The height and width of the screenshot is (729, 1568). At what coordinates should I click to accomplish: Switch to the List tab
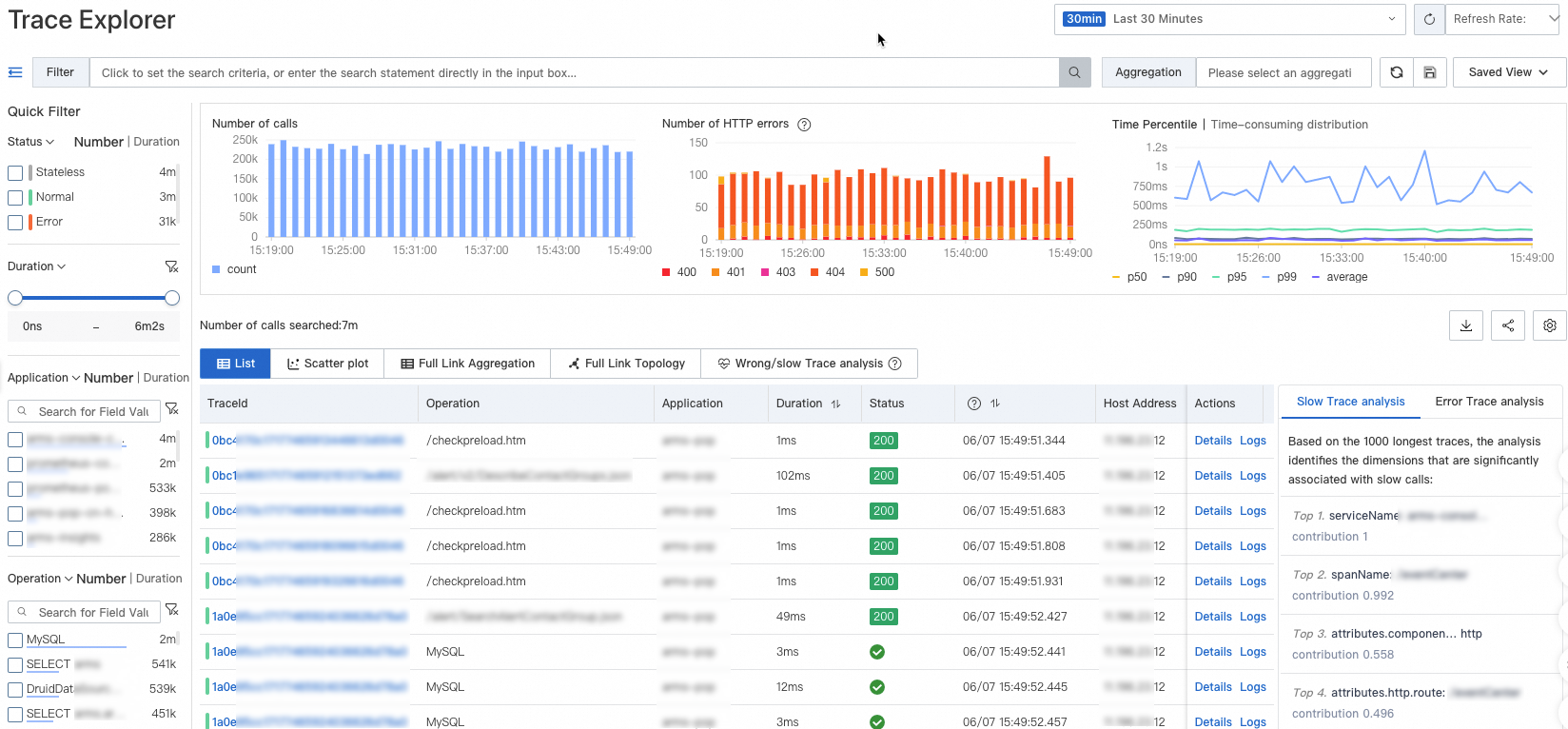pos(235,364)
